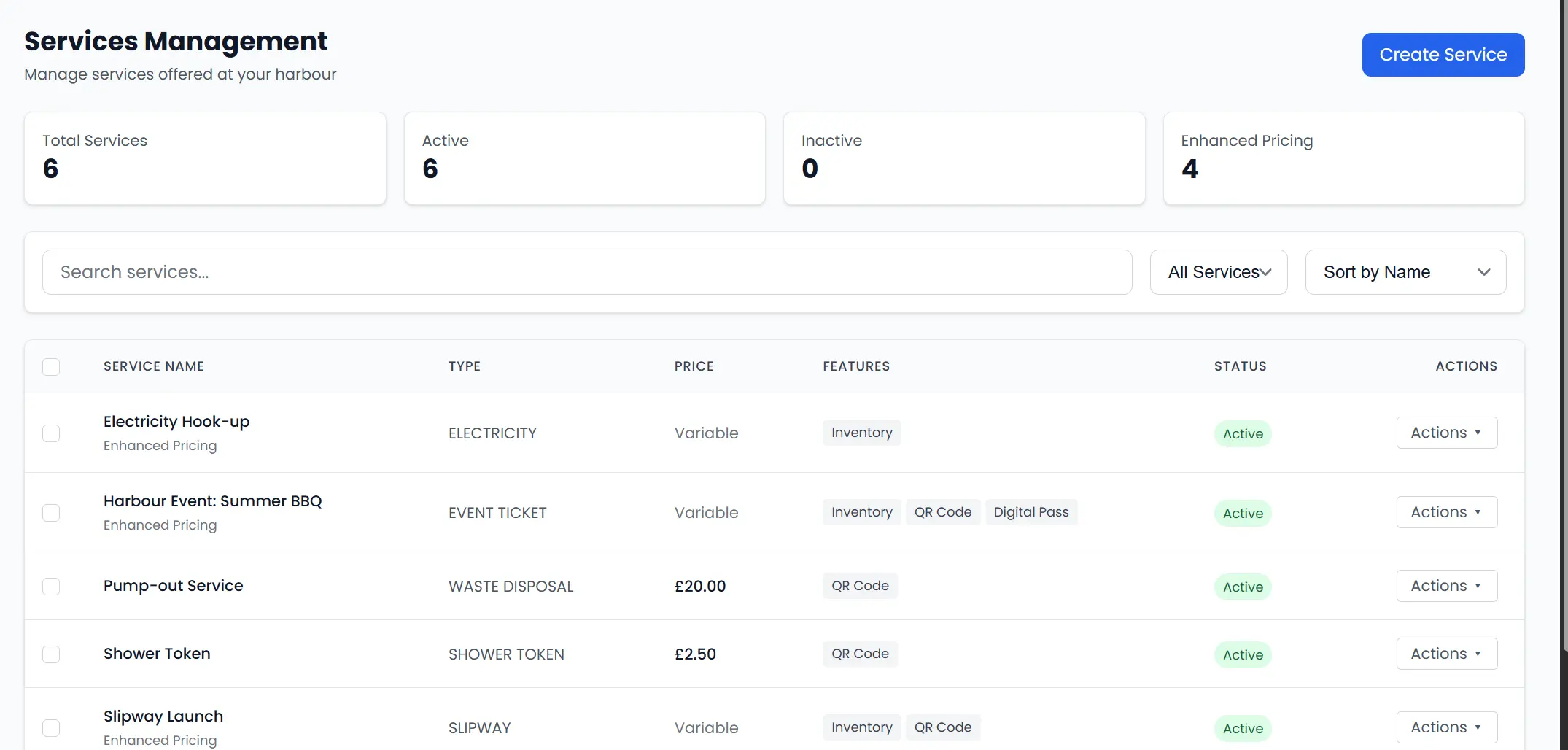This screenshot has height=750, width=1568.
Task: Toggle the select-all checkbox in table header
Action: click(51, 366)
